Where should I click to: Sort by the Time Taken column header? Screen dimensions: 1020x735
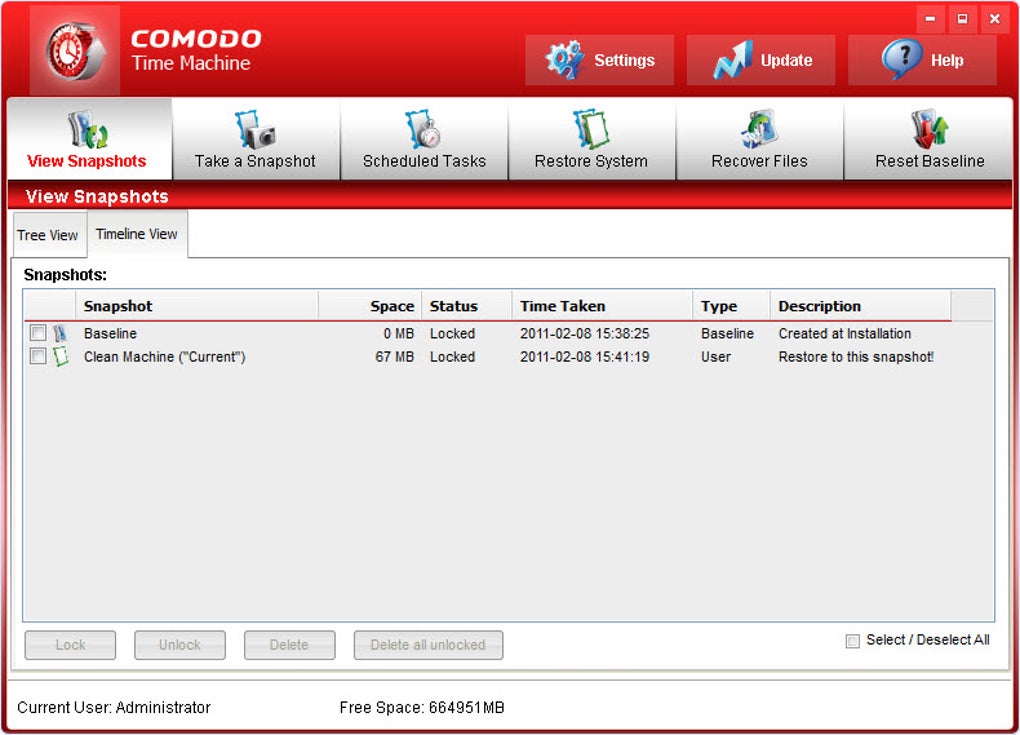pyautogui.click(x=602, y=306)
